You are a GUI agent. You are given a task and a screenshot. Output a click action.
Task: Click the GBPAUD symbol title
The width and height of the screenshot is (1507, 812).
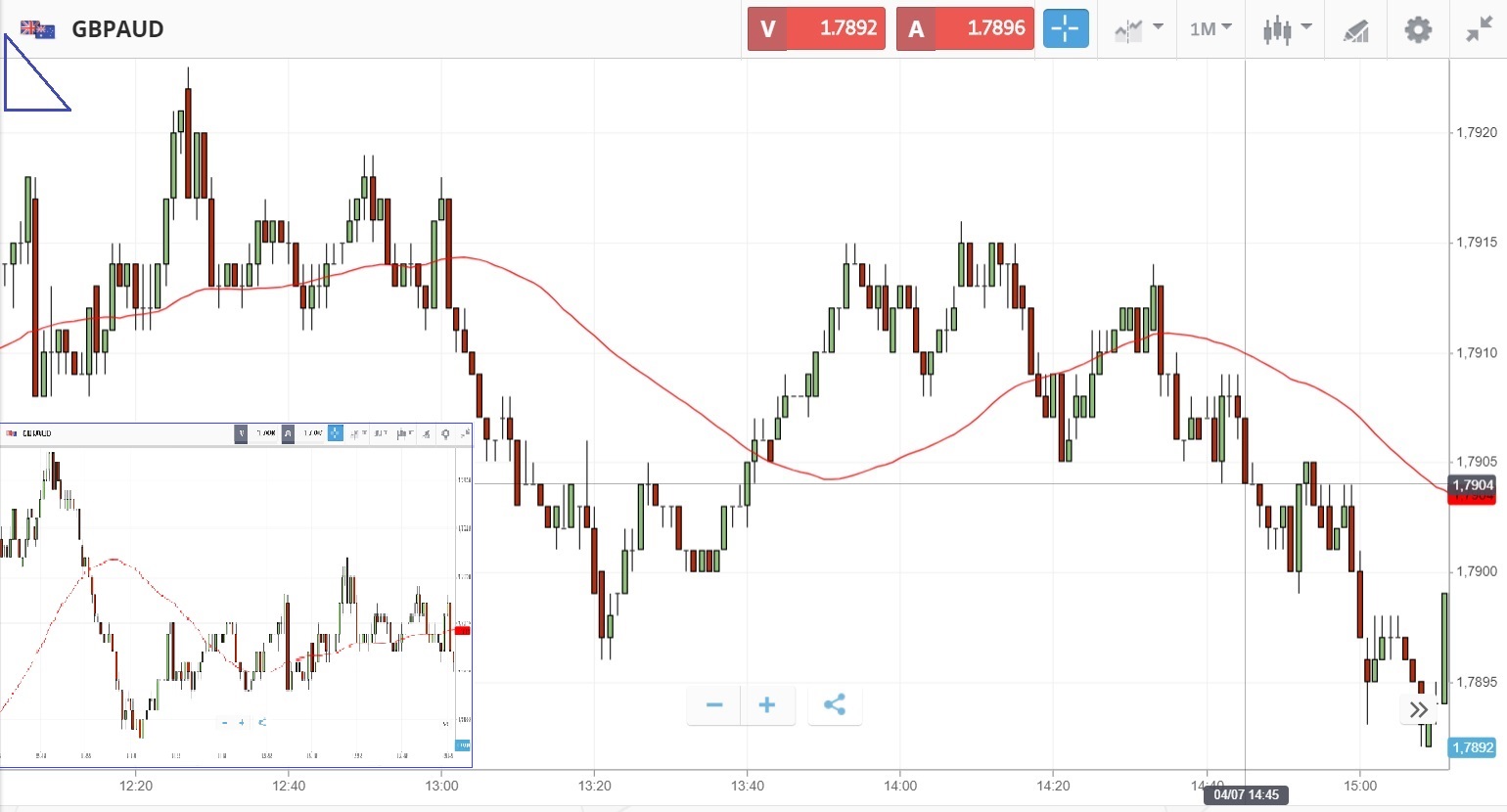tap(117, 29)
